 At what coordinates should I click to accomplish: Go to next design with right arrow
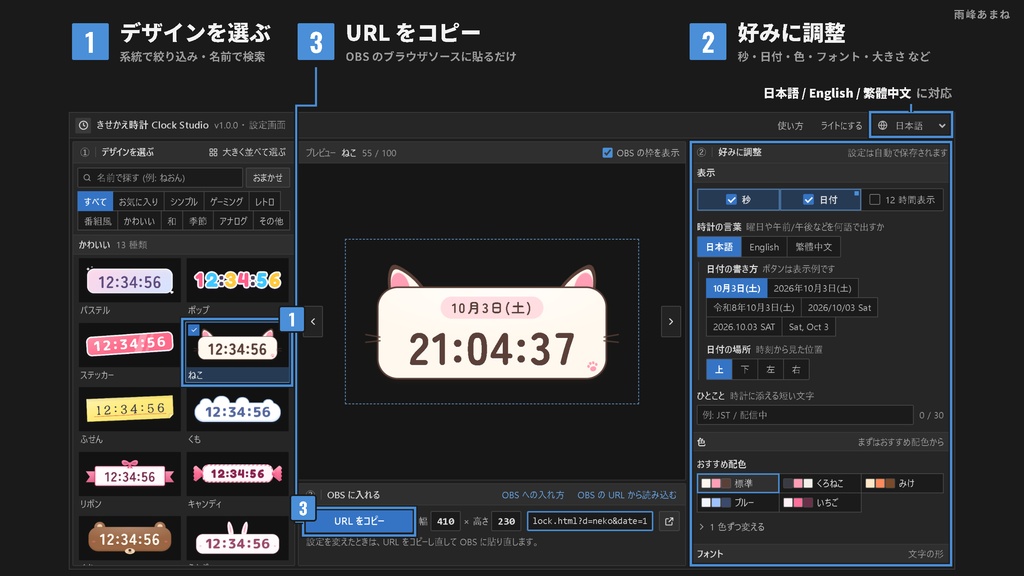(x=671, y=321)
